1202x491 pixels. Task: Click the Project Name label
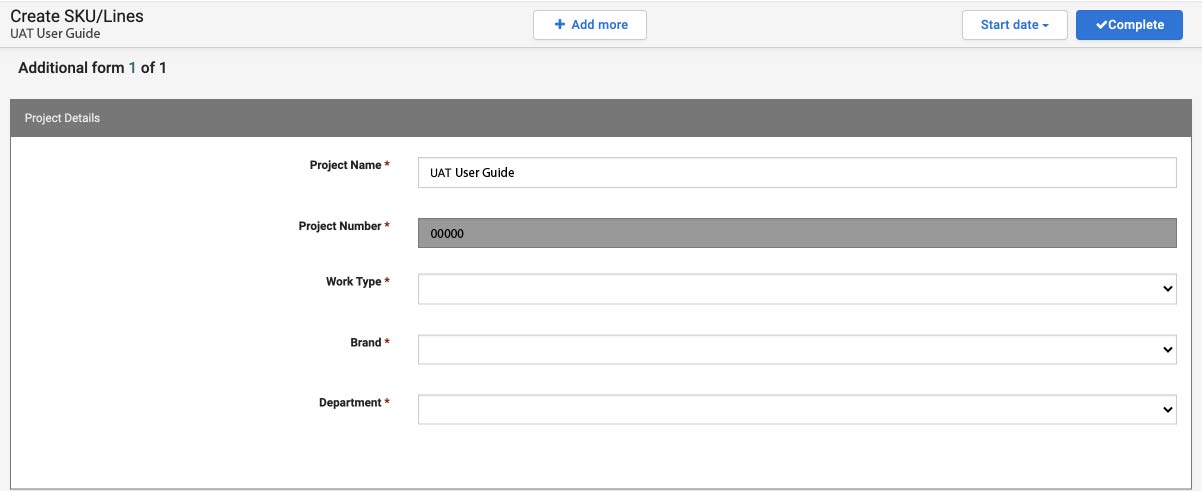(345, 165)
